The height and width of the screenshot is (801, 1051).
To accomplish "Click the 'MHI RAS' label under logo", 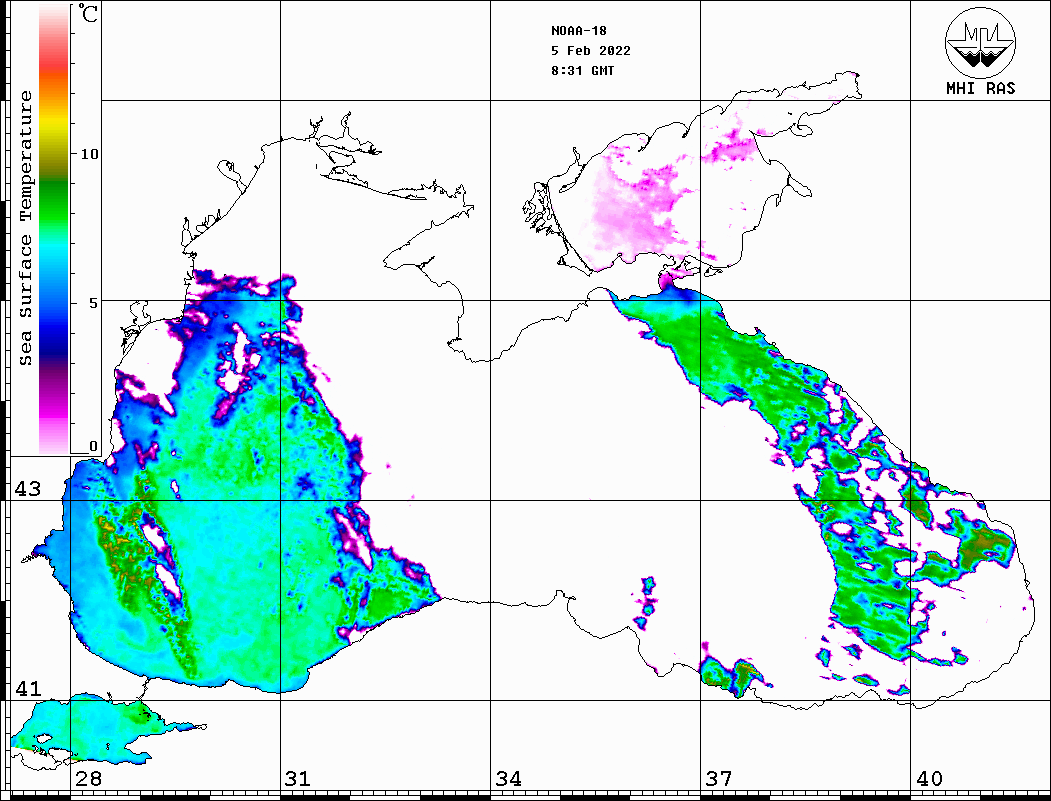I will coord(981,88).
